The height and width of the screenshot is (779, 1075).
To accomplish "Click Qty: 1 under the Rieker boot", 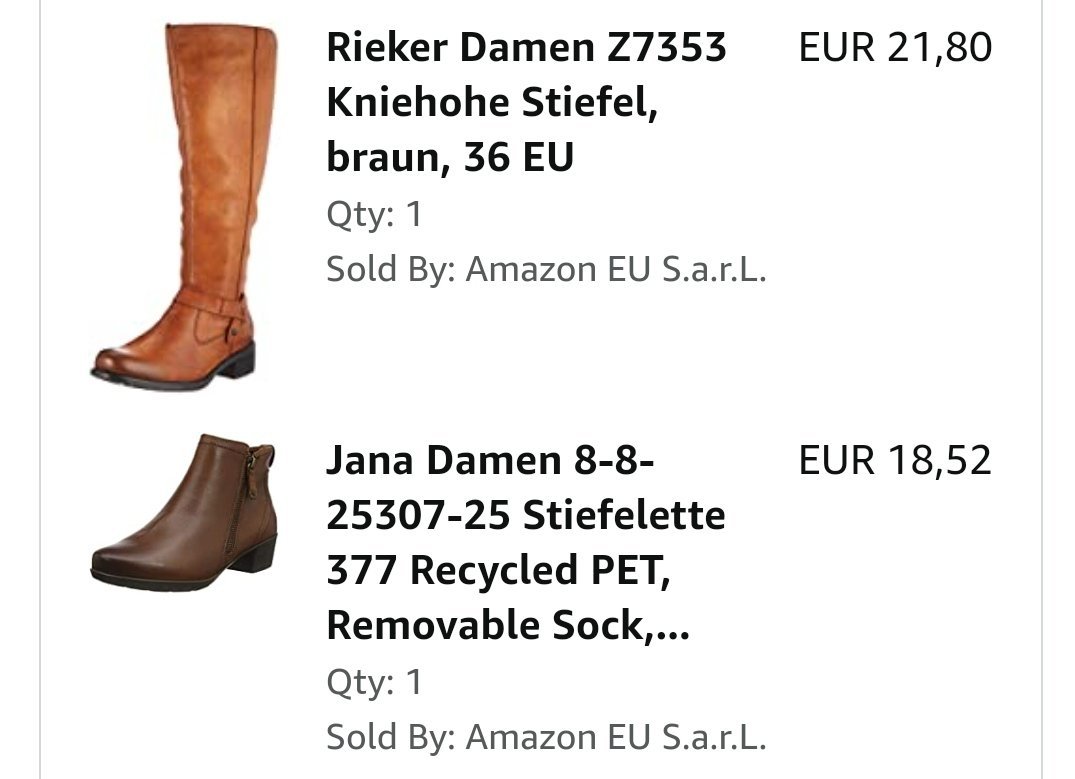I will [374, 214].
